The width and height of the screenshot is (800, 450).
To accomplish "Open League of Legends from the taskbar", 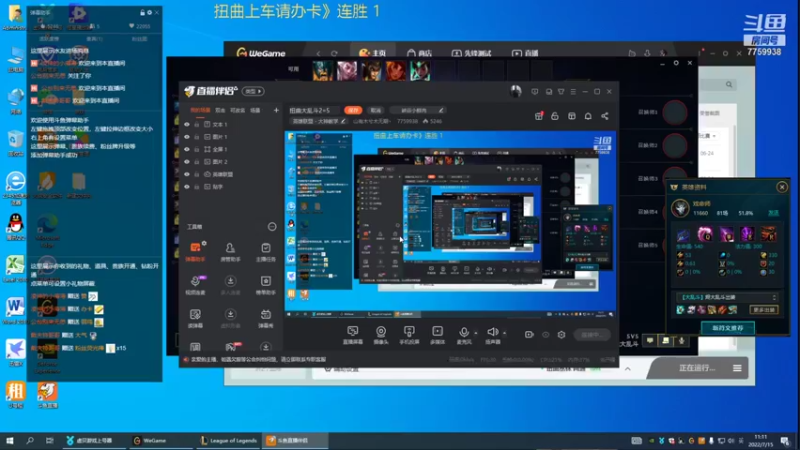I will 228,440.
